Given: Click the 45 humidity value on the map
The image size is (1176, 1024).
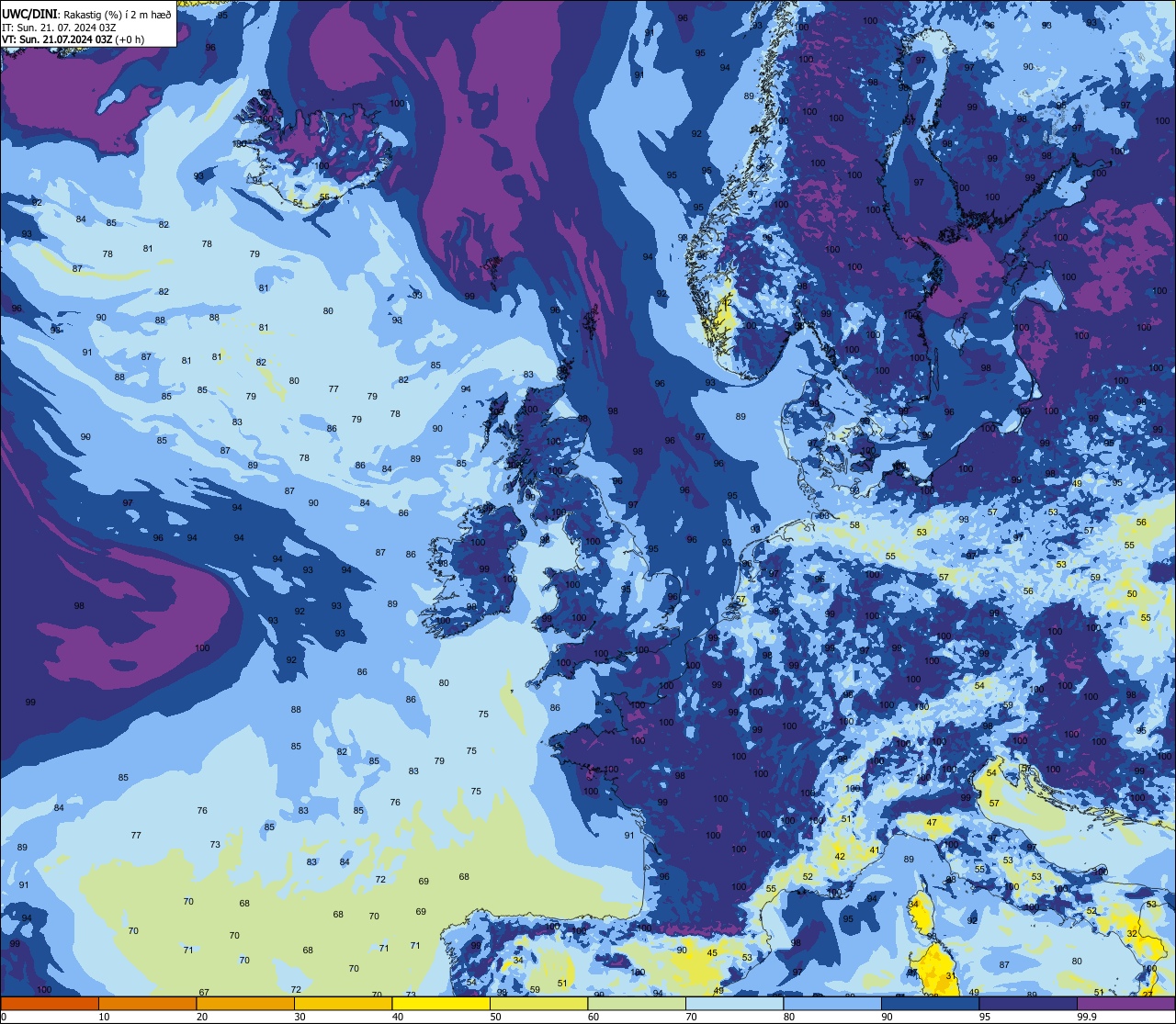Looking at the screenshot, I should click(x=712, y=952).
